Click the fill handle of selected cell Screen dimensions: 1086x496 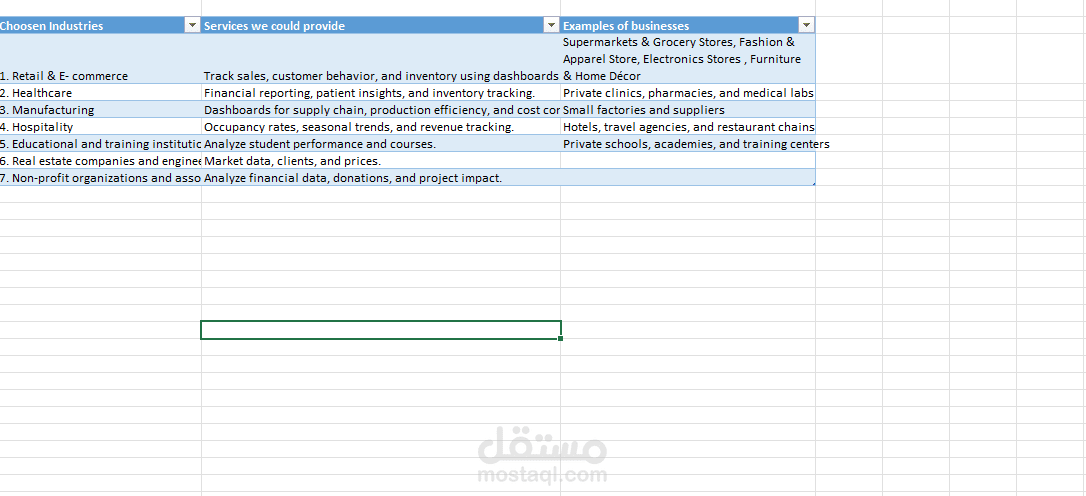tap(560, 339)
